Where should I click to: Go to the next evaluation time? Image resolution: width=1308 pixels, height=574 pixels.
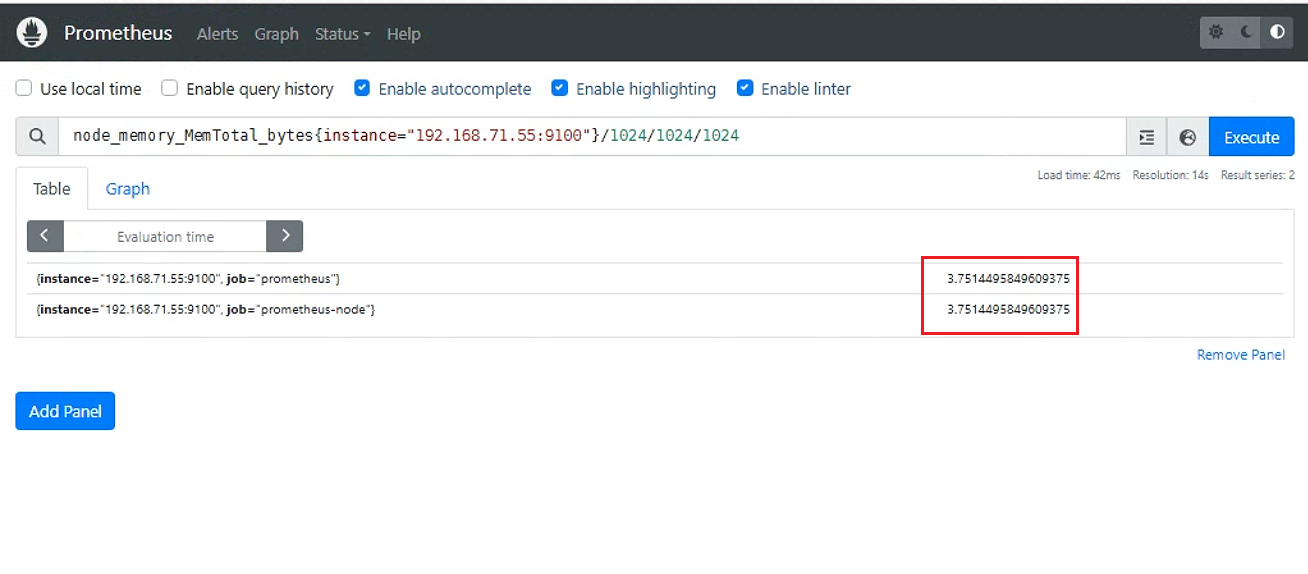(x=285, y=236)
